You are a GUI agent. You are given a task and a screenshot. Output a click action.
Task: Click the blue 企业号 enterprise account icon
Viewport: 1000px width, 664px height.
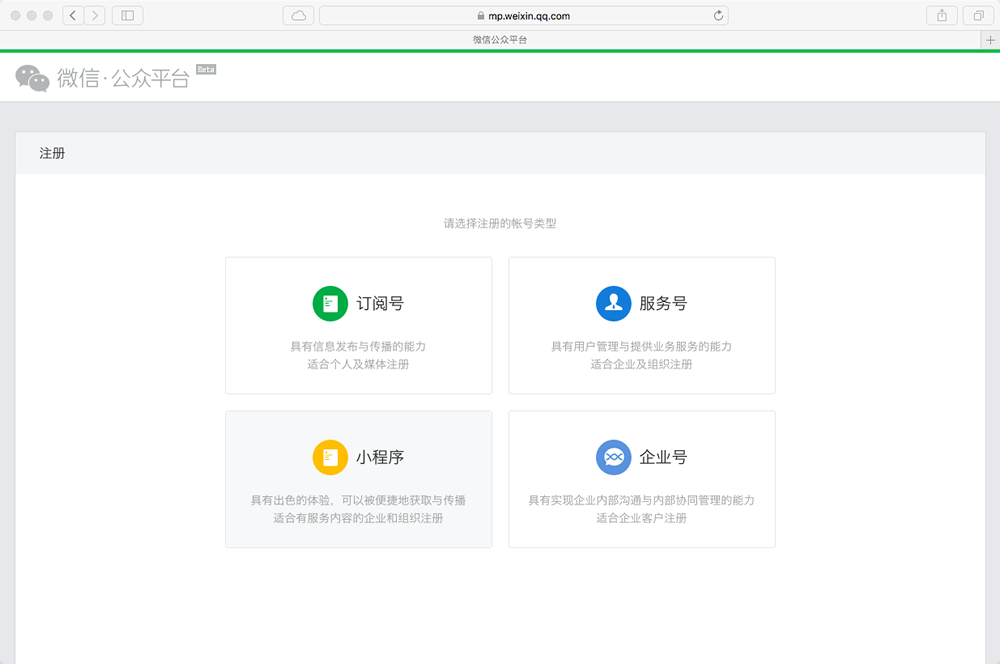613,457
